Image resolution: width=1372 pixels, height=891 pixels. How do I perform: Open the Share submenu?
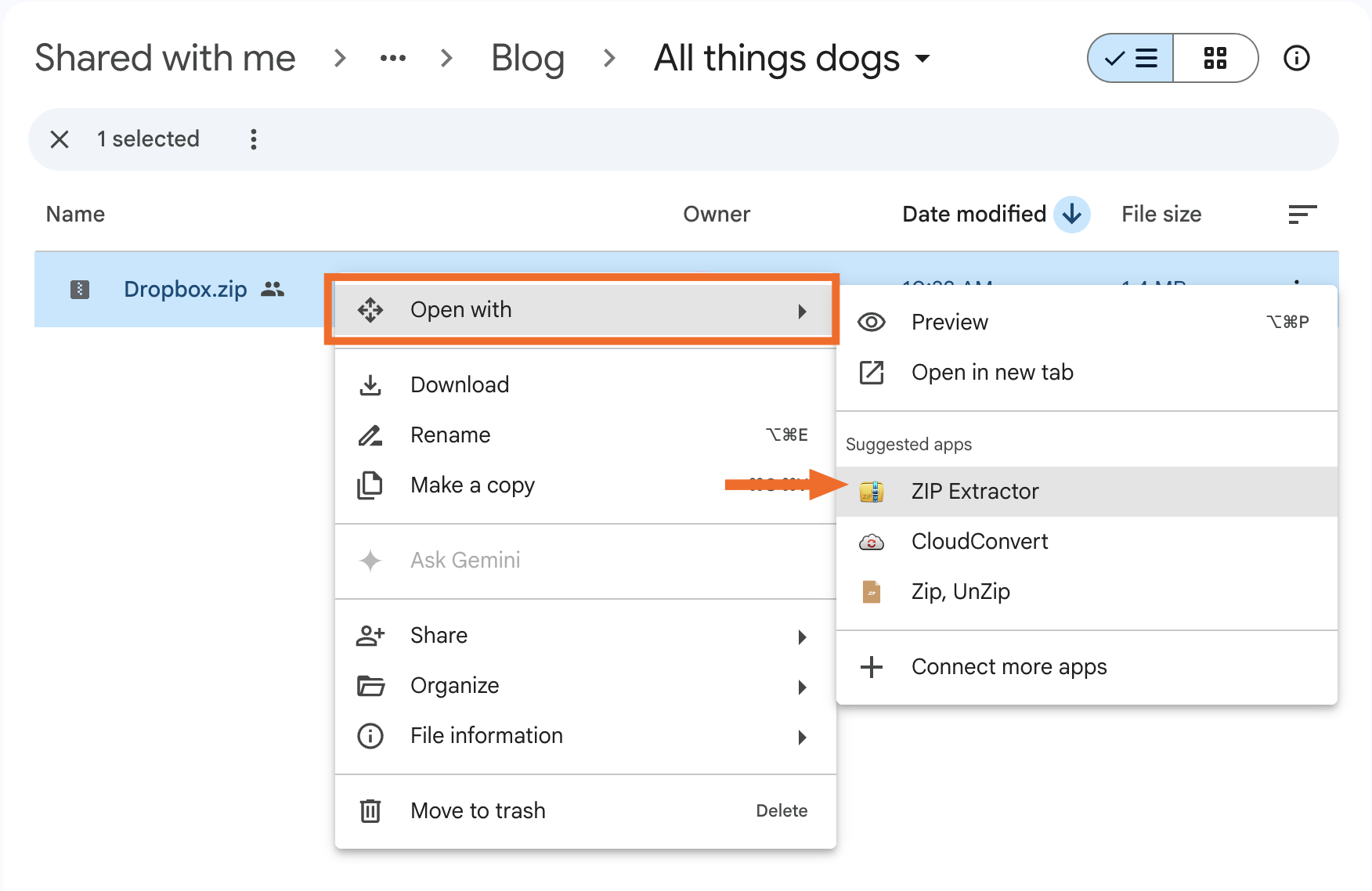point(585,635)
